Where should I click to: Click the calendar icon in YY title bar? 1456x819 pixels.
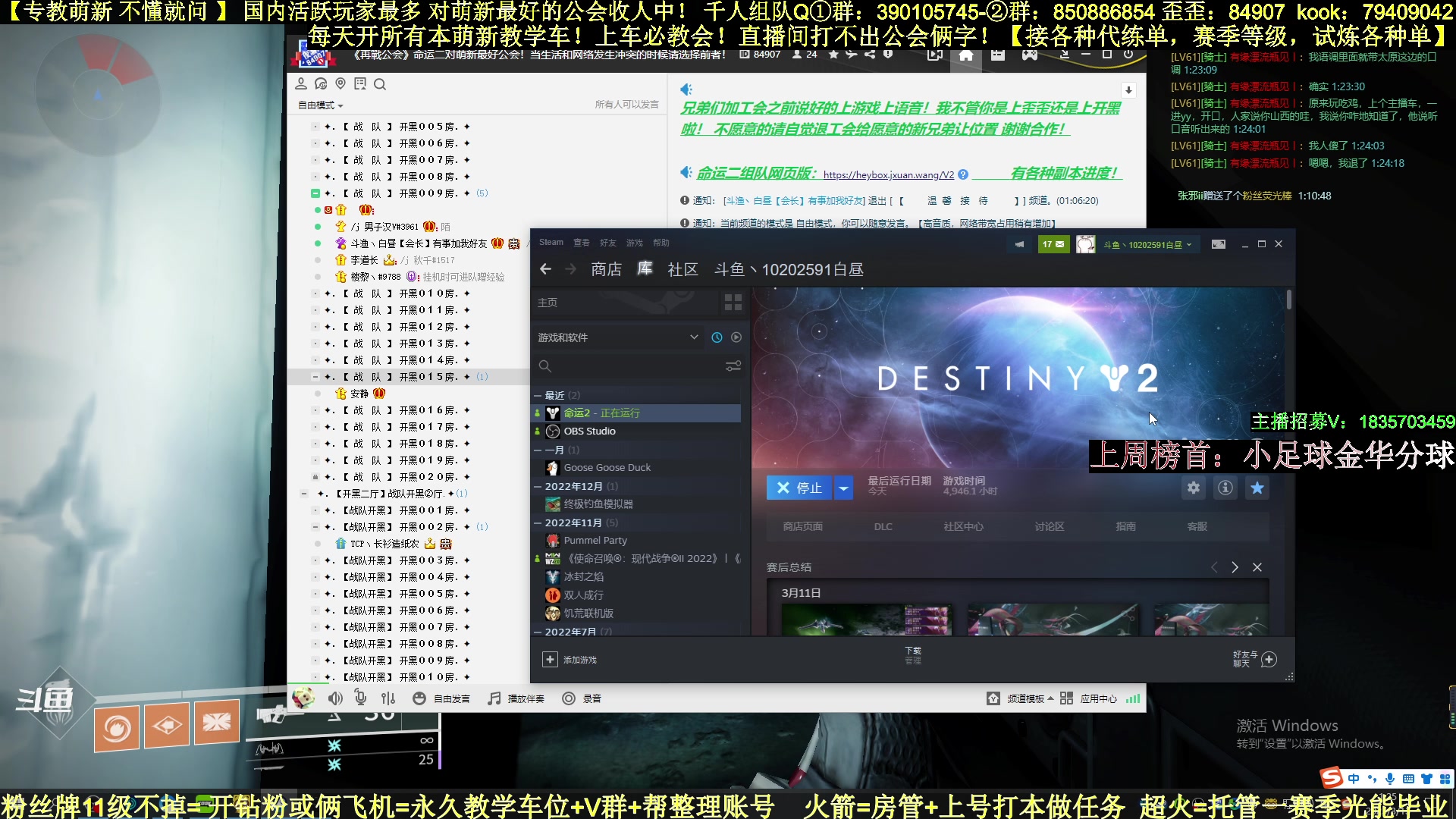997,55
